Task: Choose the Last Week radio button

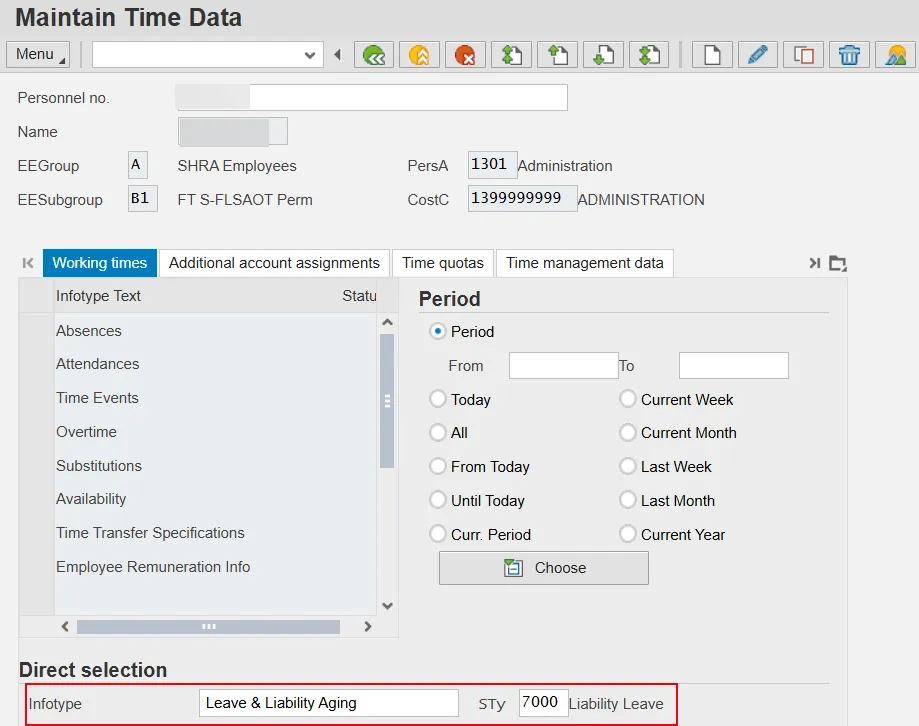Action: (628, 467)
